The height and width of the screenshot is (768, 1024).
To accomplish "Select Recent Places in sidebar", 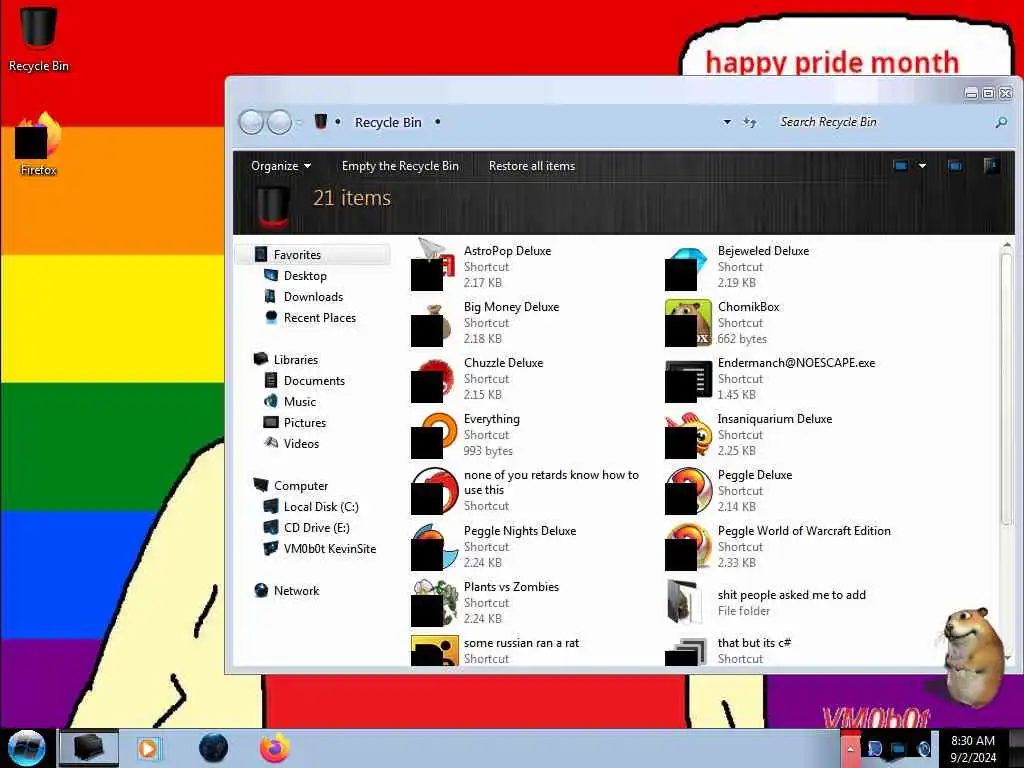I will (319, 317).
